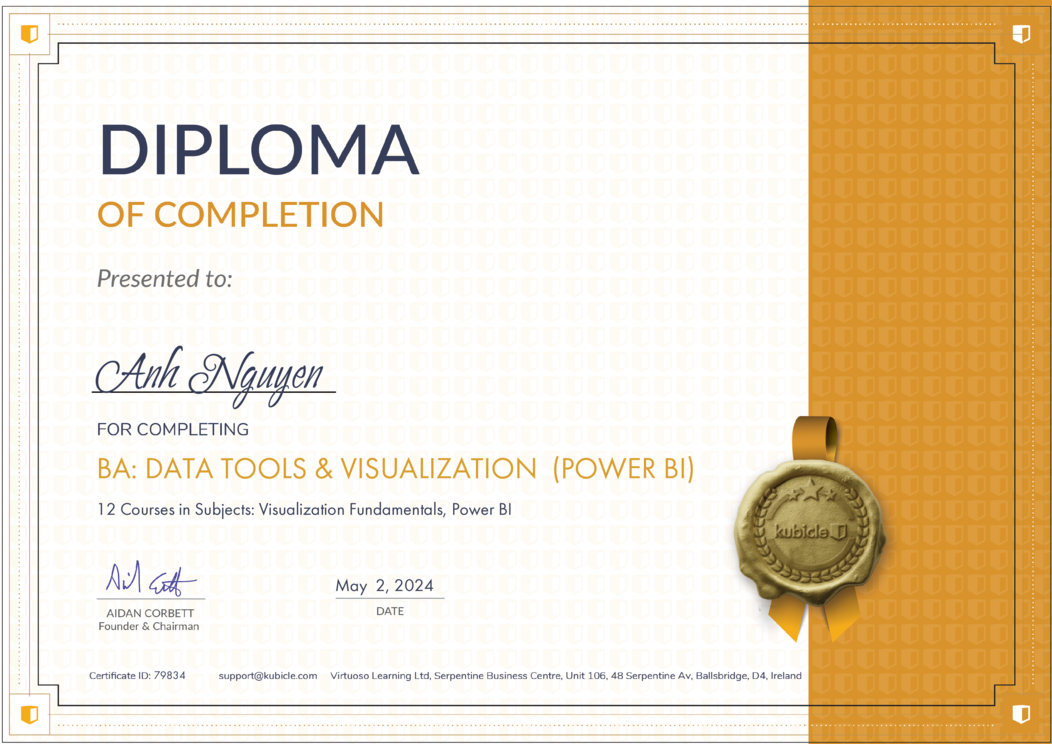
Task: Click the support@kubicle.com email address
Action: coord(268,676)
